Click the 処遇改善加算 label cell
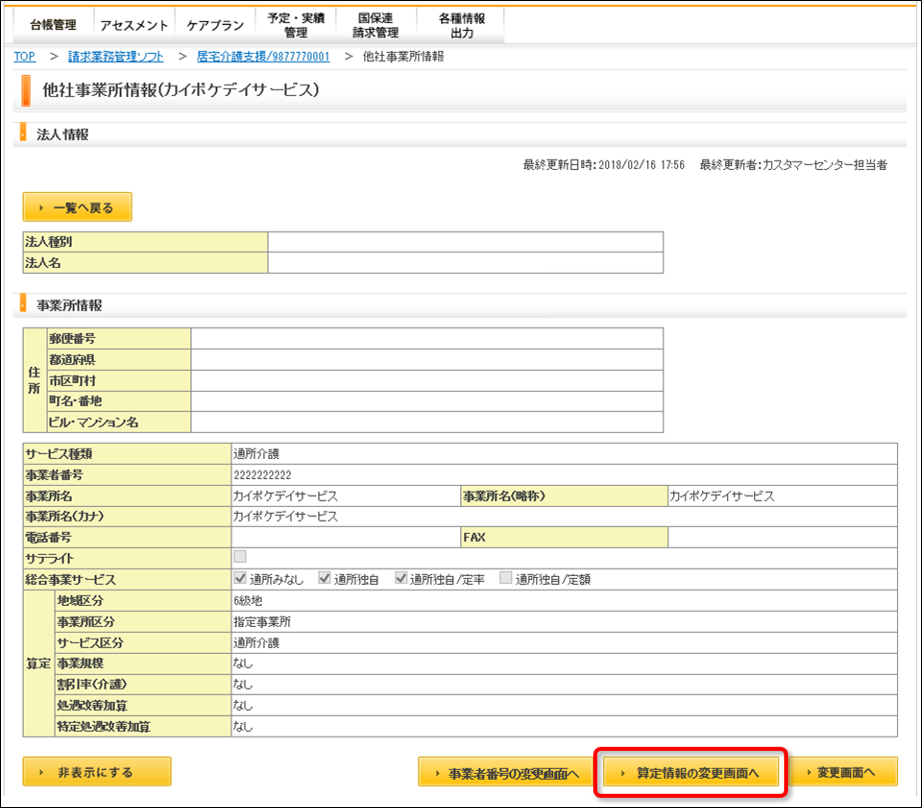The image size is (922, 808). [143, 706]
